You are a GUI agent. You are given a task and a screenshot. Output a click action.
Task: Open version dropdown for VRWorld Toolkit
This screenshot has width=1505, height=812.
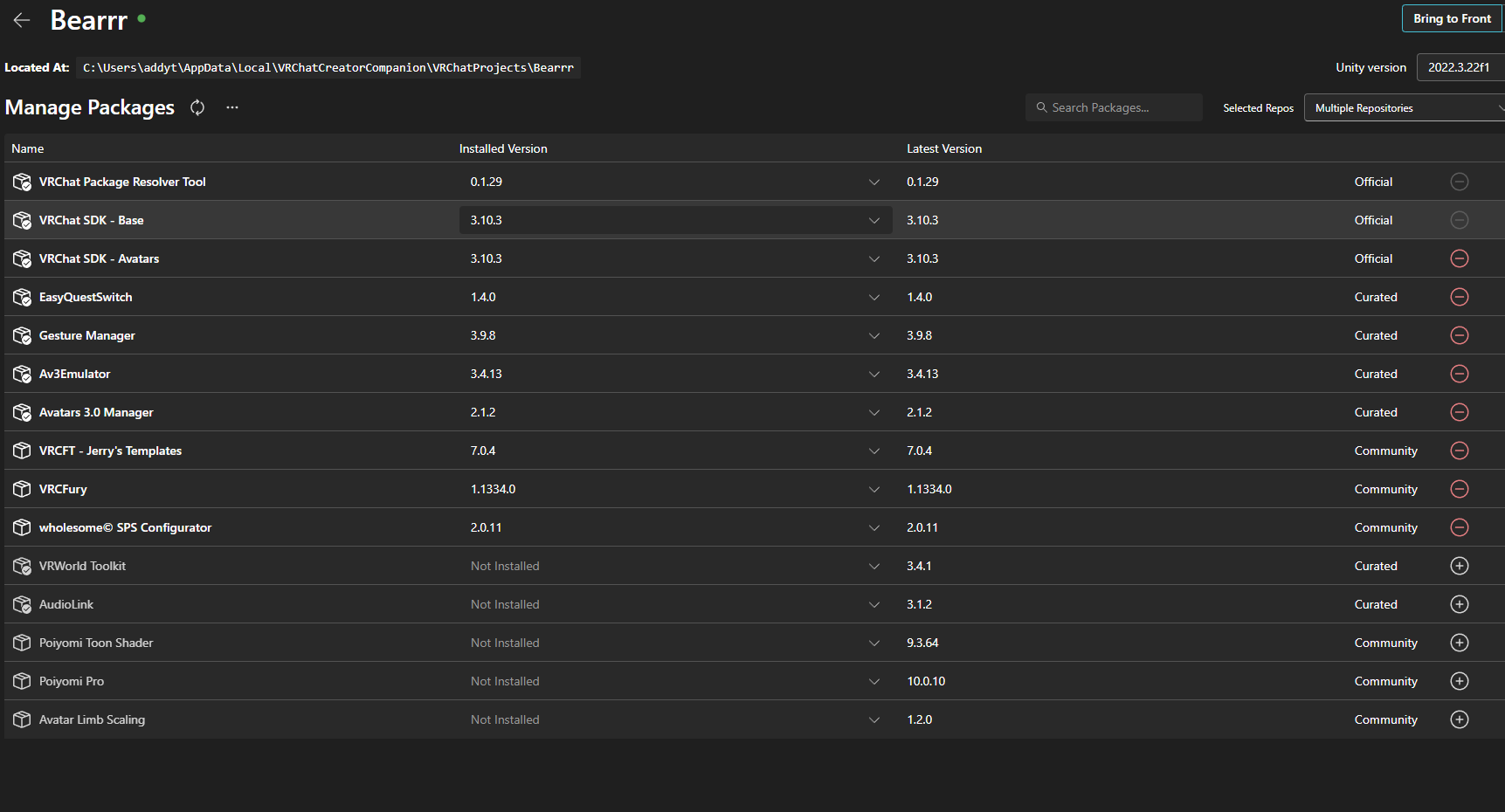point(676,566)
